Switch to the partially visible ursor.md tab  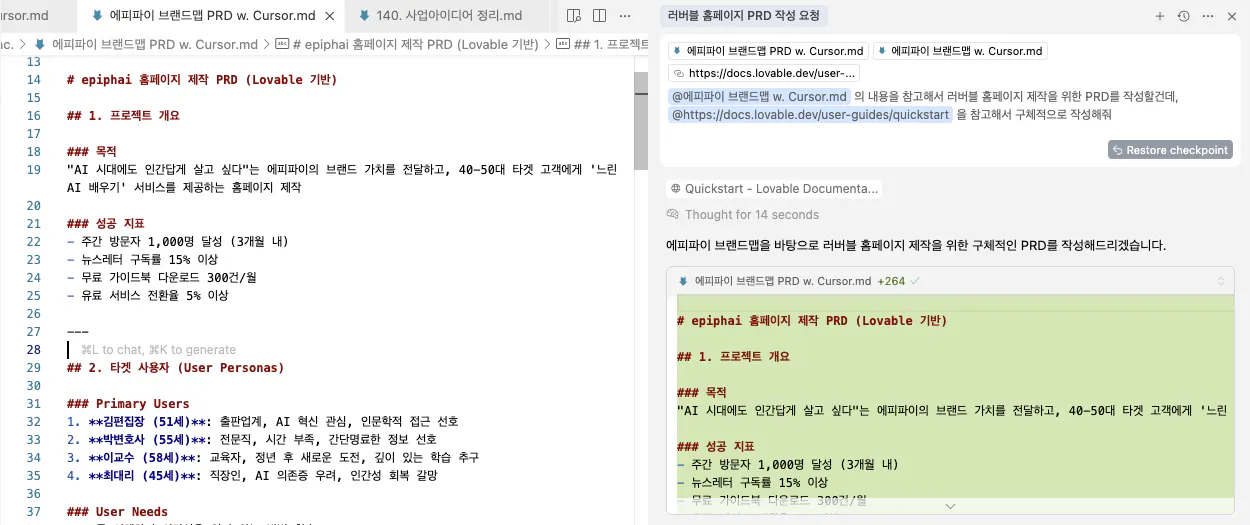pyautogui.click(x=38, y=16)
